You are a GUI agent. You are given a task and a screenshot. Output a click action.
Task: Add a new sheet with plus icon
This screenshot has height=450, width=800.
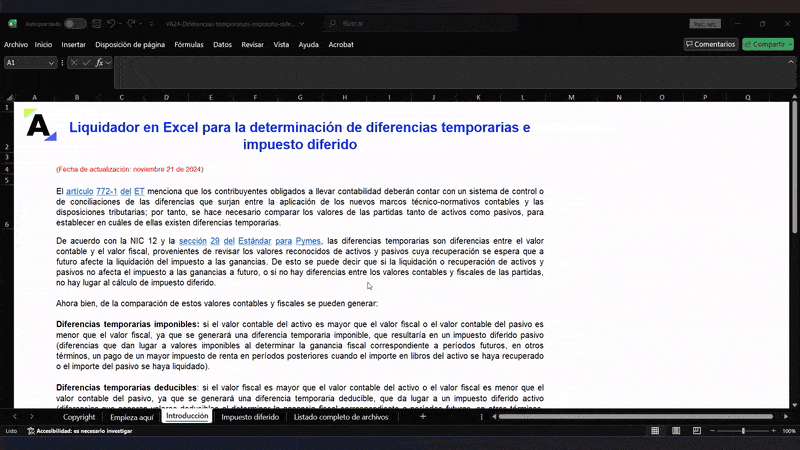point(423,417)
